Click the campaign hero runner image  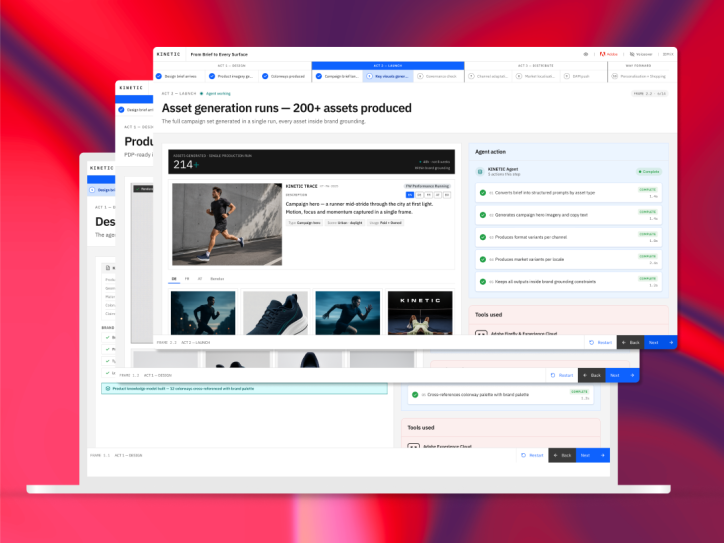click(227, 224)
